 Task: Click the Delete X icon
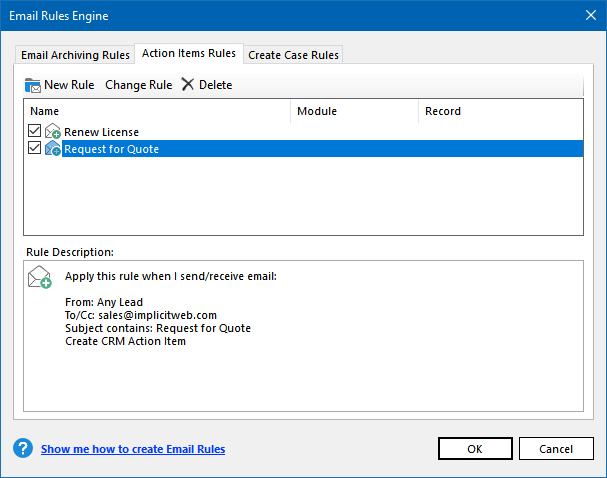[187, 85]
